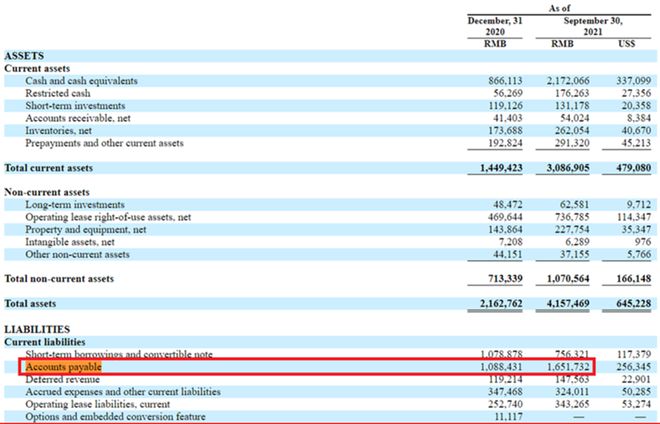Click the Inventories, net row label
Viewport: 660px width, 424px height.
pyautogui.click(x=59, y=131)
